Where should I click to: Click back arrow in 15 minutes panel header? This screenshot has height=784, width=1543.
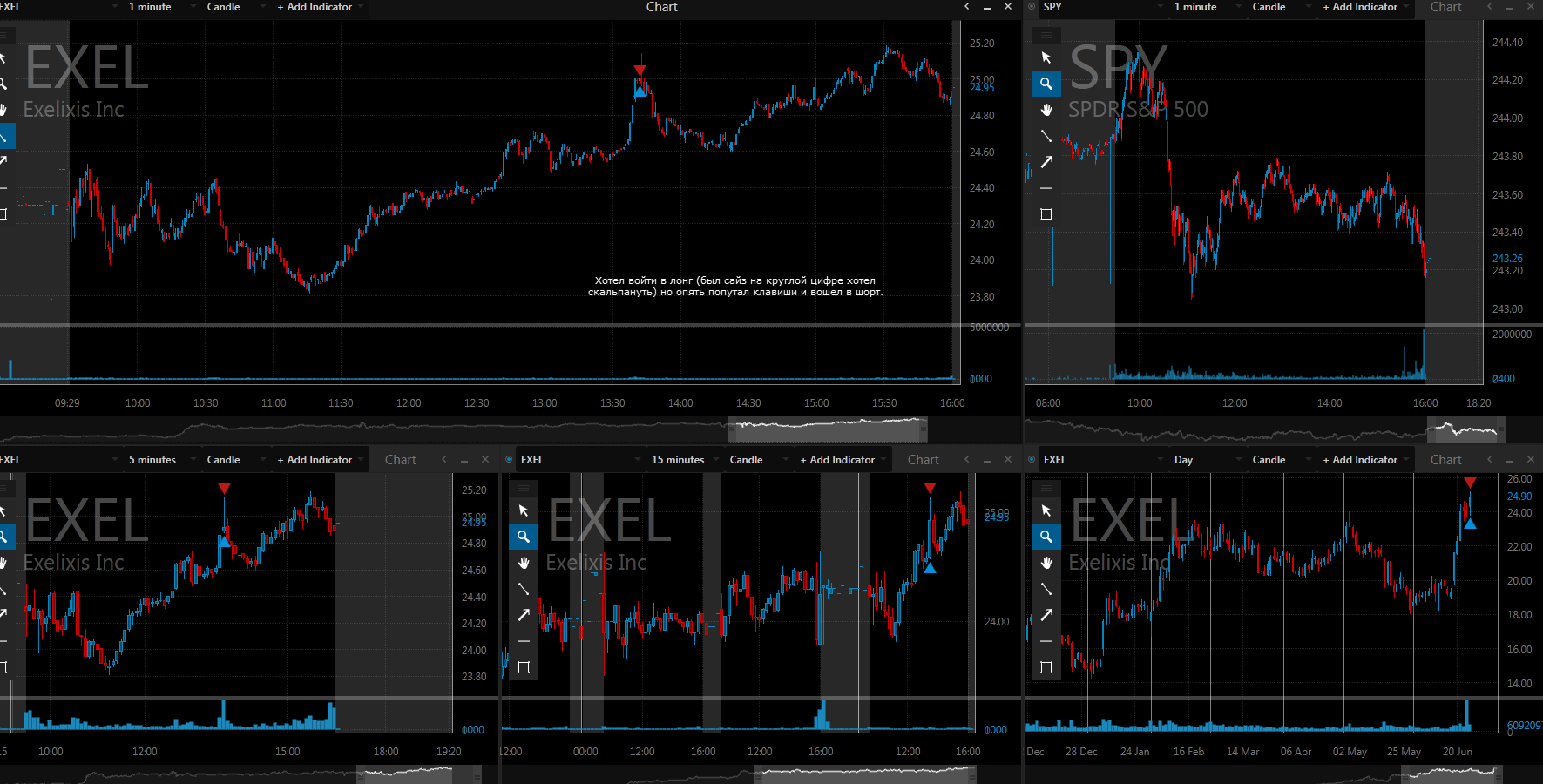tap(966, 460)
